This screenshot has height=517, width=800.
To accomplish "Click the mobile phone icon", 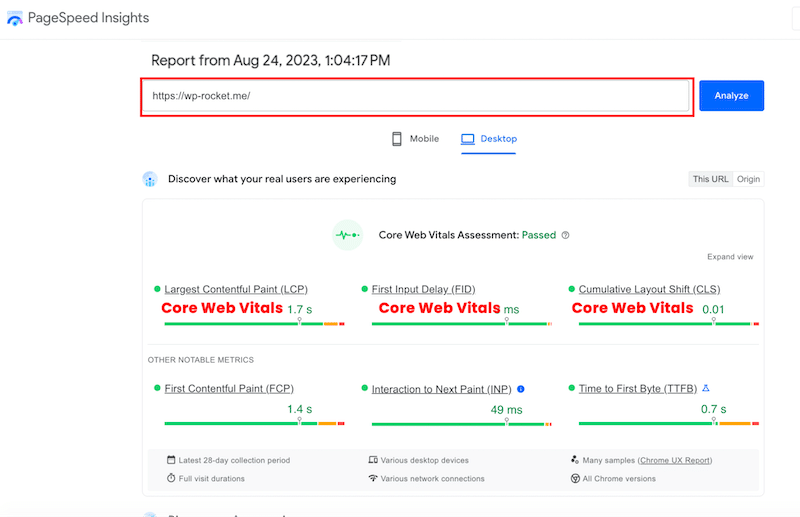I will (x=396, y=139).
